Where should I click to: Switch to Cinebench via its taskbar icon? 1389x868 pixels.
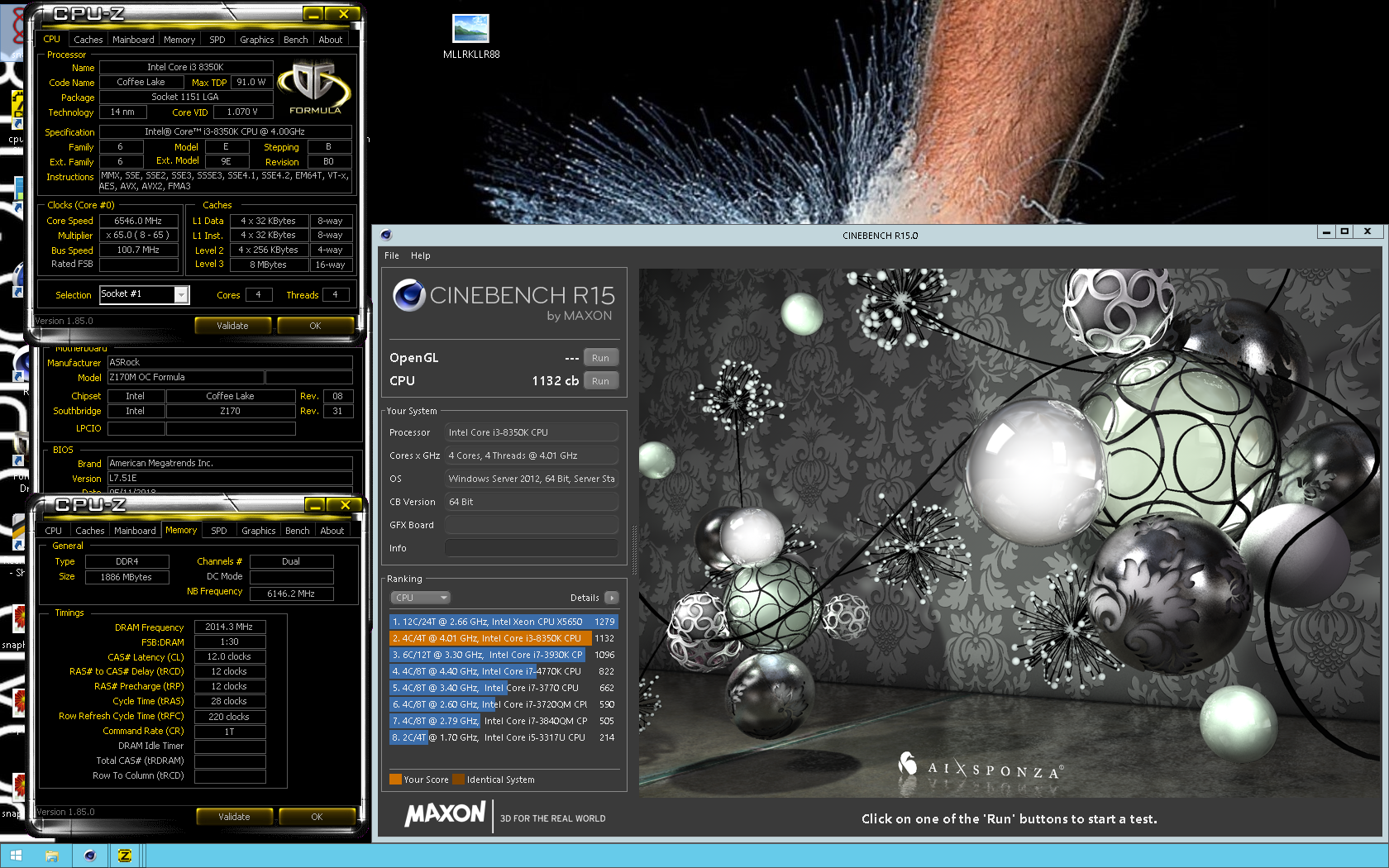tap(89, 856)
